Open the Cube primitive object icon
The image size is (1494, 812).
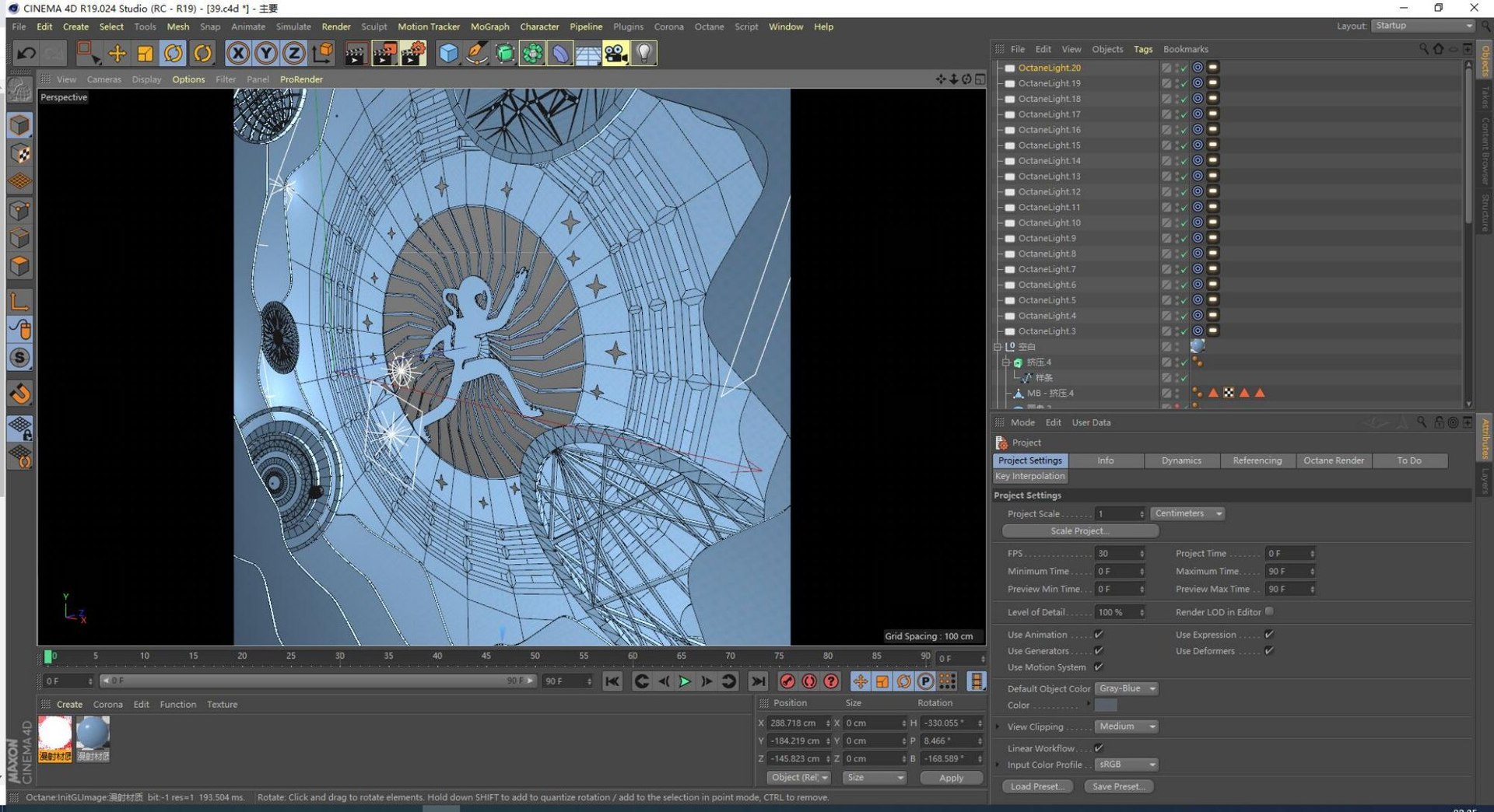[x=449, y=53]
